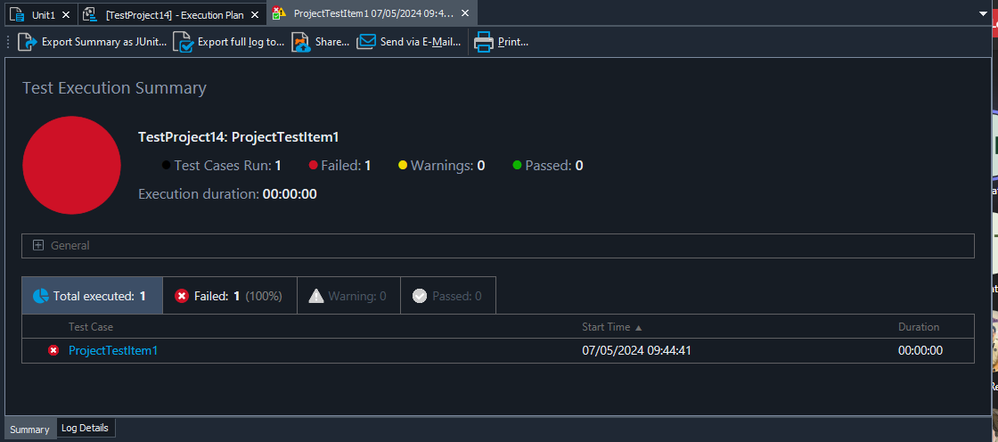Viewport: 998px width, 442px height.
Task: Click the Execution Plan tab icon
Action: (91, 13)
